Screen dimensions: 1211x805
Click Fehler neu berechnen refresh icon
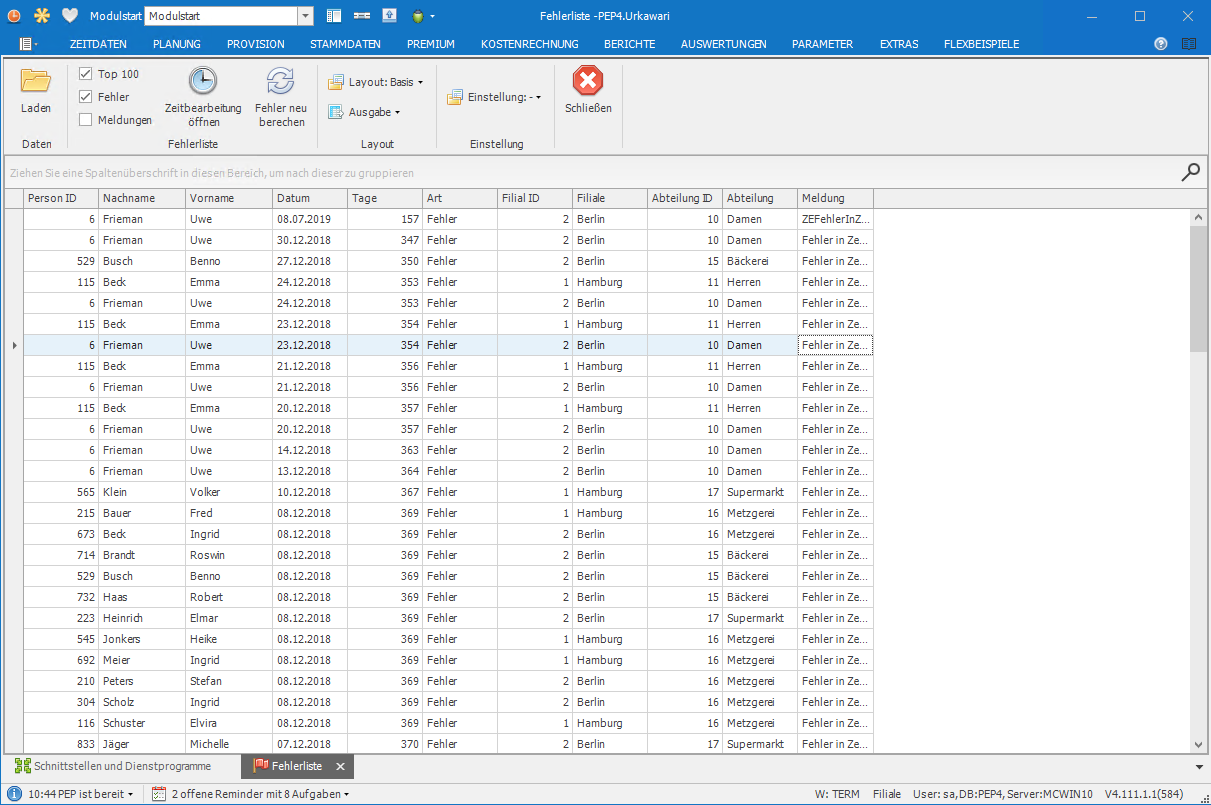point(281,82)
